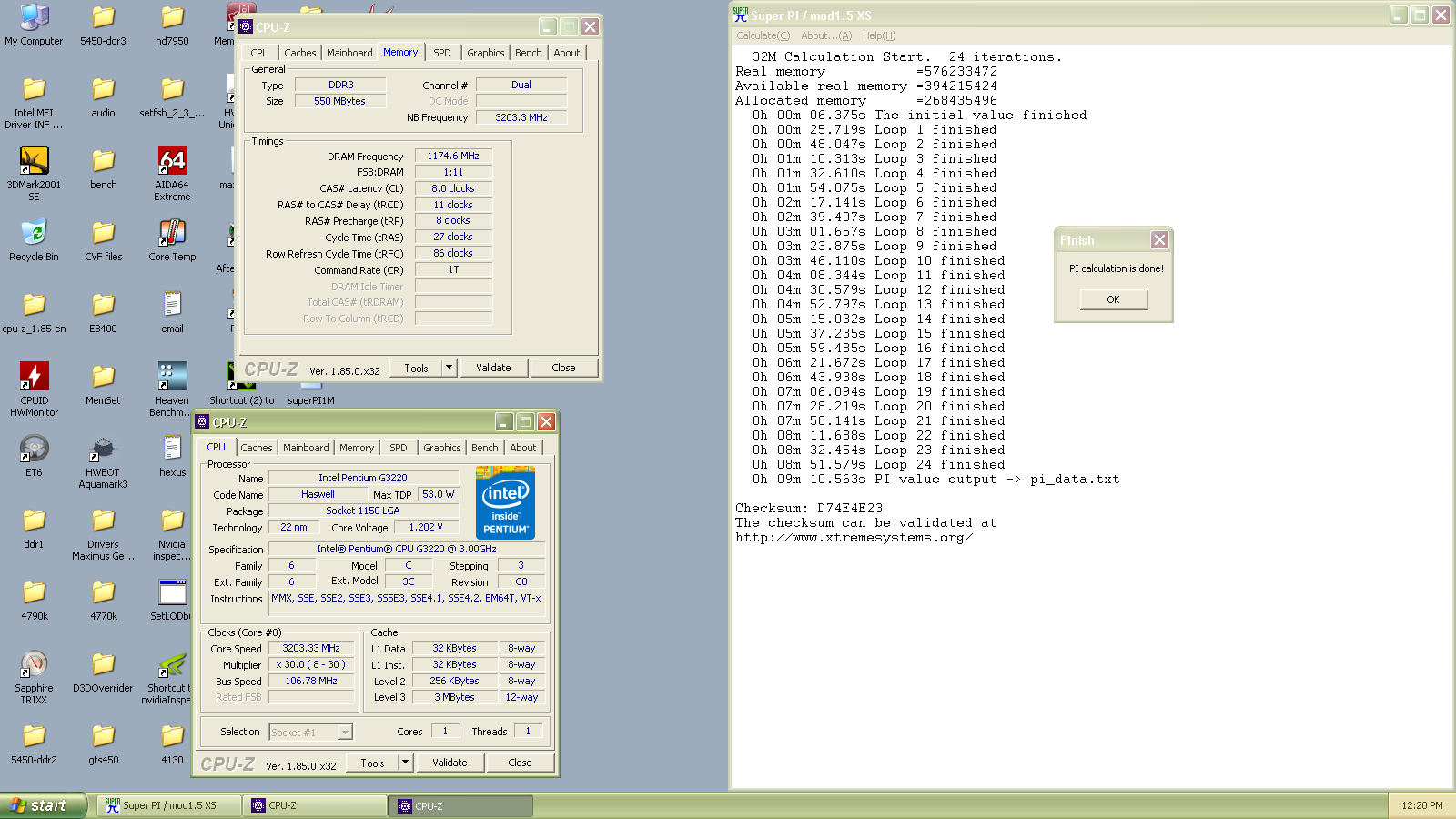Open SPD tab in upper CPU-Z window
Image resolution: width=1456 pixels, height=819 pixels.
pyautogui.click(x=442, y=53)
